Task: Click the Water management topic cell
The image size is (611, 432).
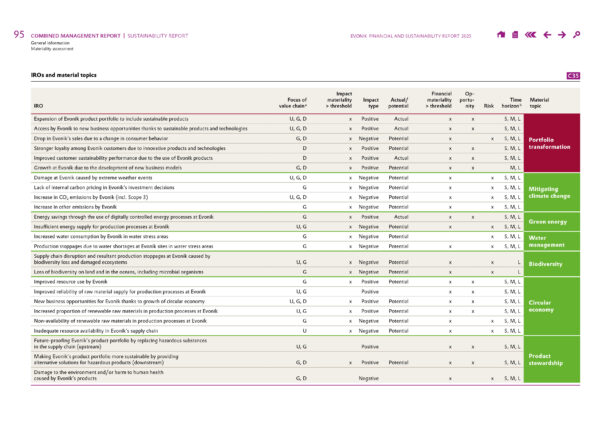Action: click(548, 241)
